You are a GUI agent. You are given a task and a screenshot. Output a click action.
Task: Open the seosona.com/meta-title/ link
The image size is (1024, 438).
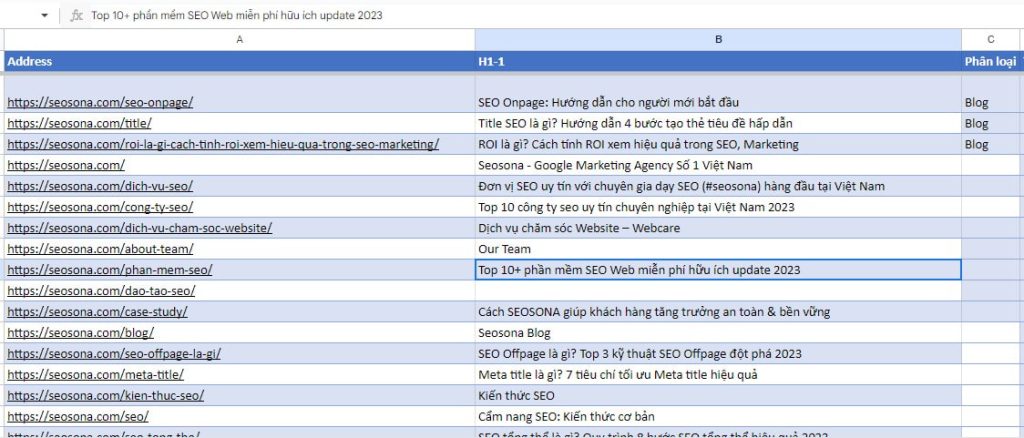(95, 374)
